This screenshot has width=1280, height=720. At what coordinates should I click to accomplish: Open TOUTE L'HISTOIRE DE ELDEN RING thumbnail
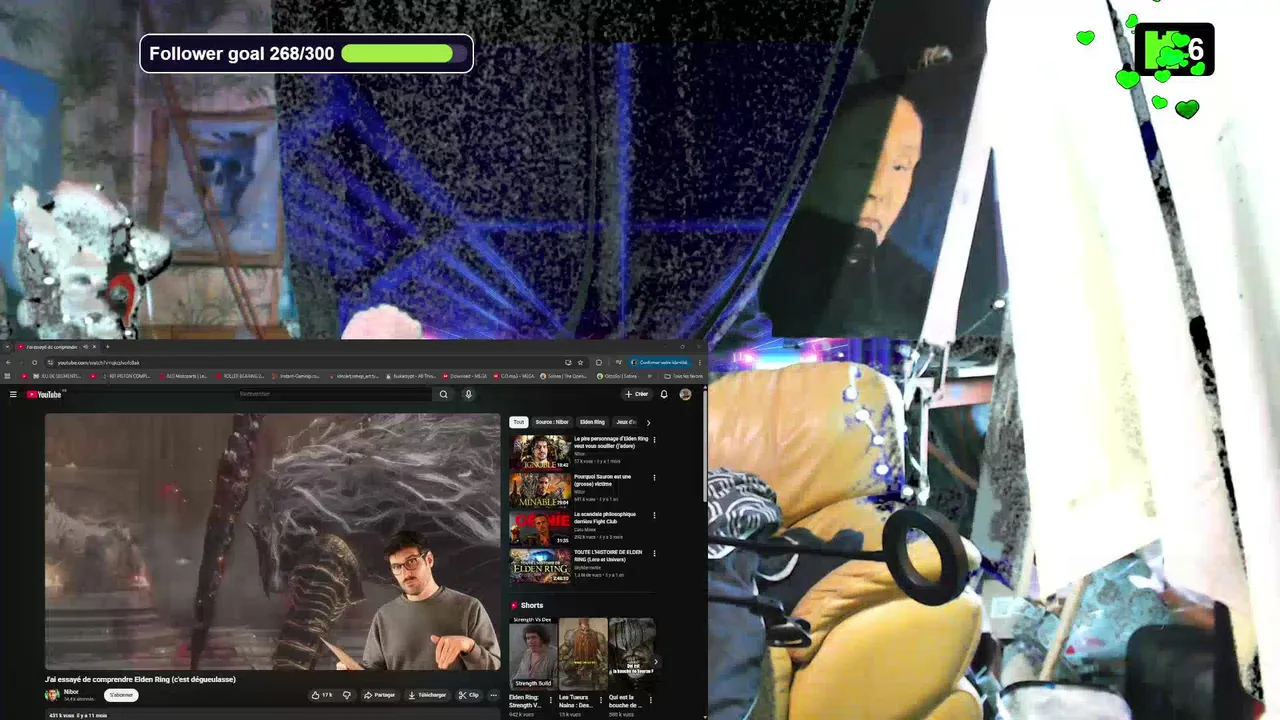pyautogui.click(x=540, y=565)
